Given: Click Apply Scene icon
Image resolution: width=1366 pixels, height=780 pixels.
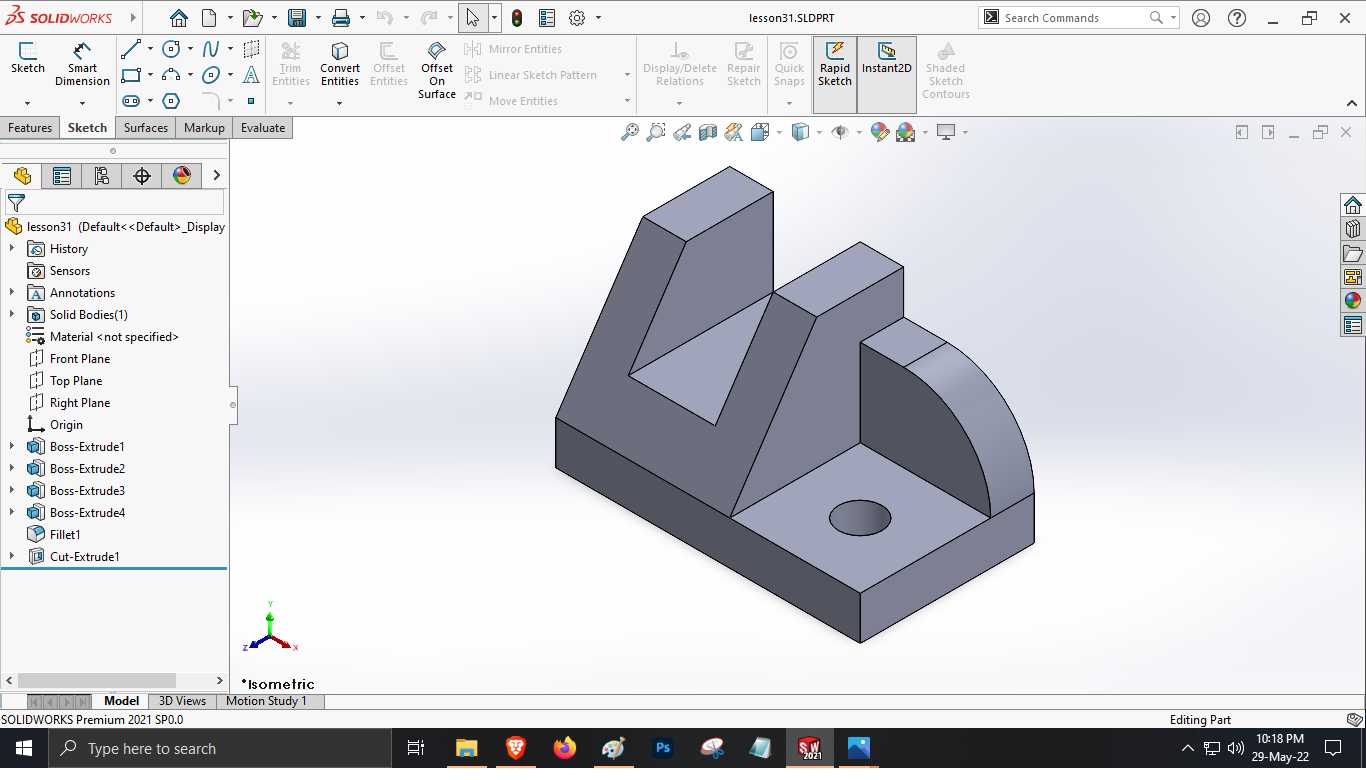Looking at the screenshot, I should tap(906, 132).
